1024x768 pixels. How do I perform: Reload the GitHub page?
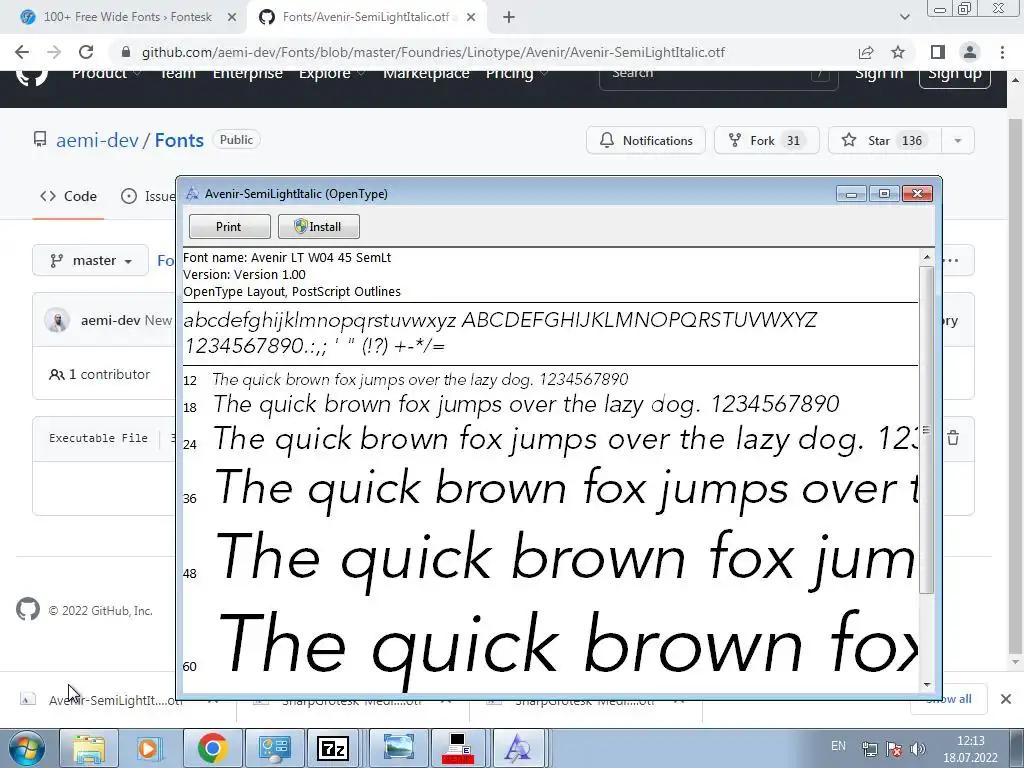click(86, 52)
